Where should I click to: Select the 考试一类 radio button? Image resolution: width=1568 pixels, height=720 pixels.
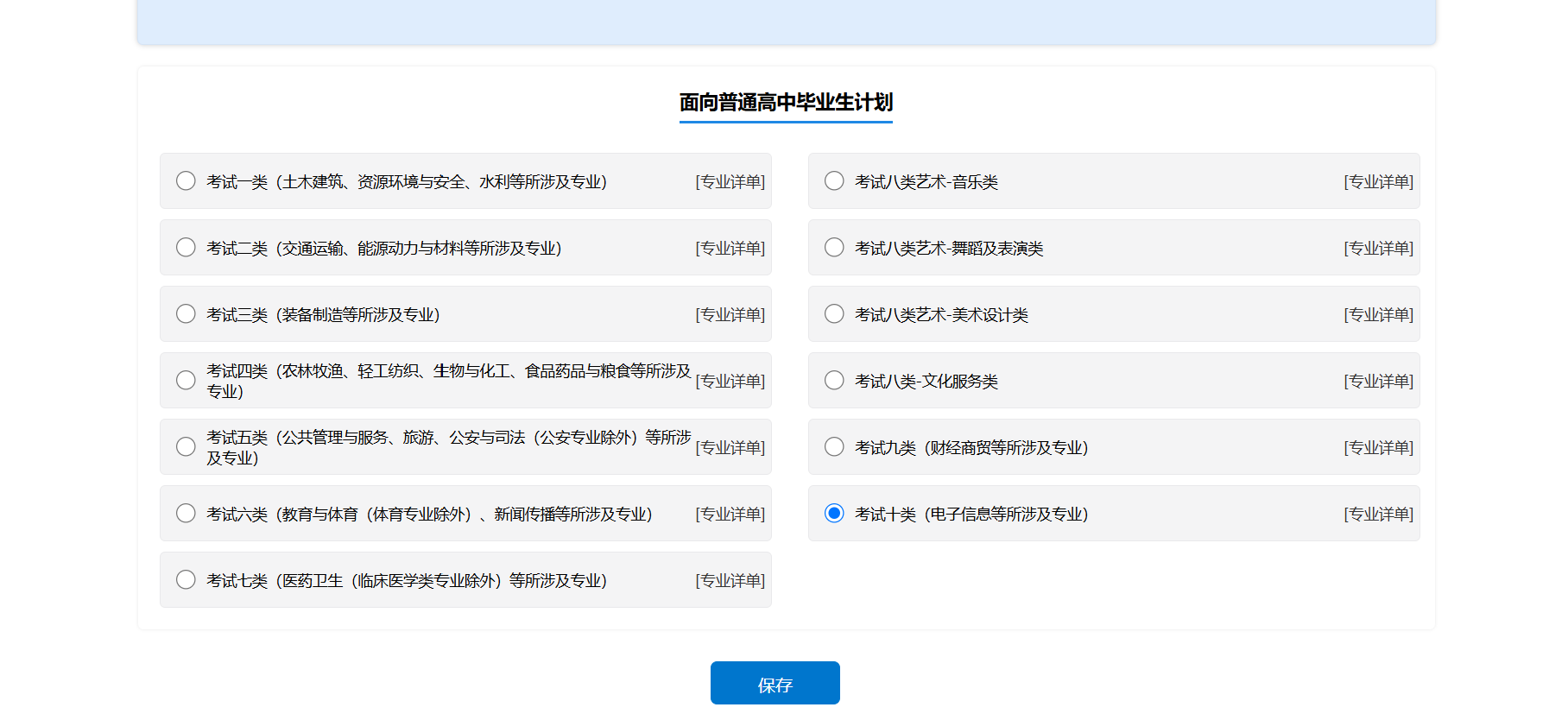[x=186, y=181]
